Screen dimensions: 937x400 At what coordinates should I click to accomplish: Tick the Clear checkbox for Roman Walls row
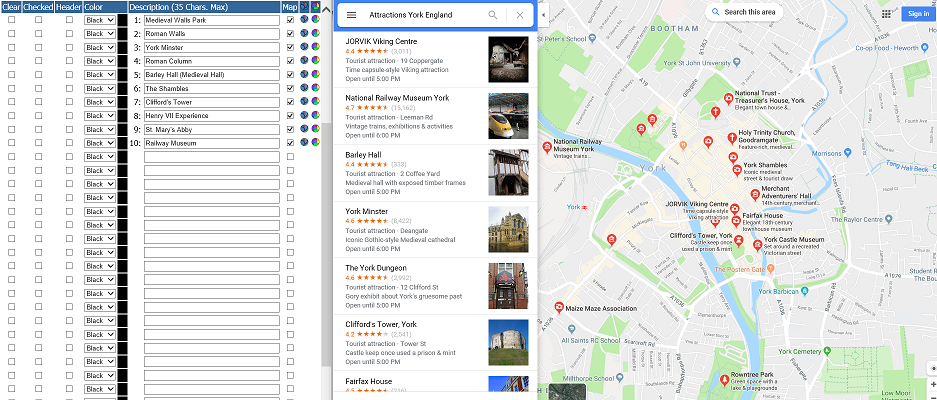point(11,33)
